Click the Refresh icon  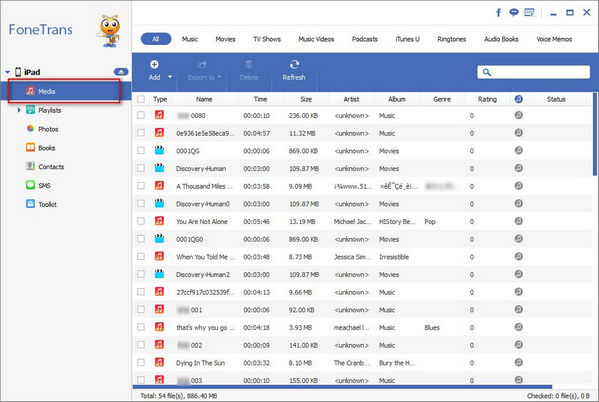click(294, 64)
